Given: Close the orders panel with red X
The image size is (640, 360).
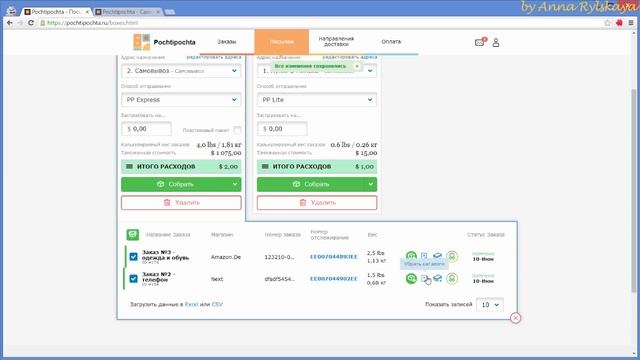Looking at the screenshot, I should tap(516, 318).
